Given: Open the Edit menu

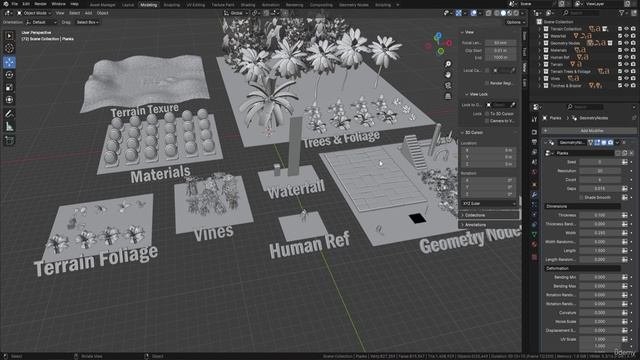Looking at the screenshot, I should [x=26, y=4].
